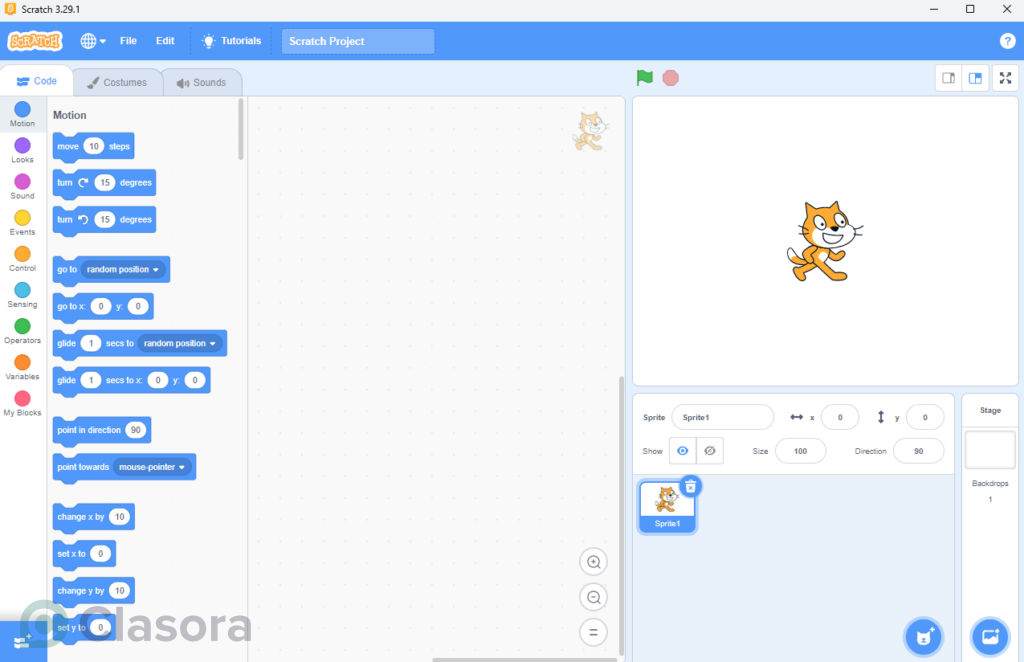Screen dimensions: 1024x662
Task: Show the sprite using the eye icon
Action: point(682,451)
